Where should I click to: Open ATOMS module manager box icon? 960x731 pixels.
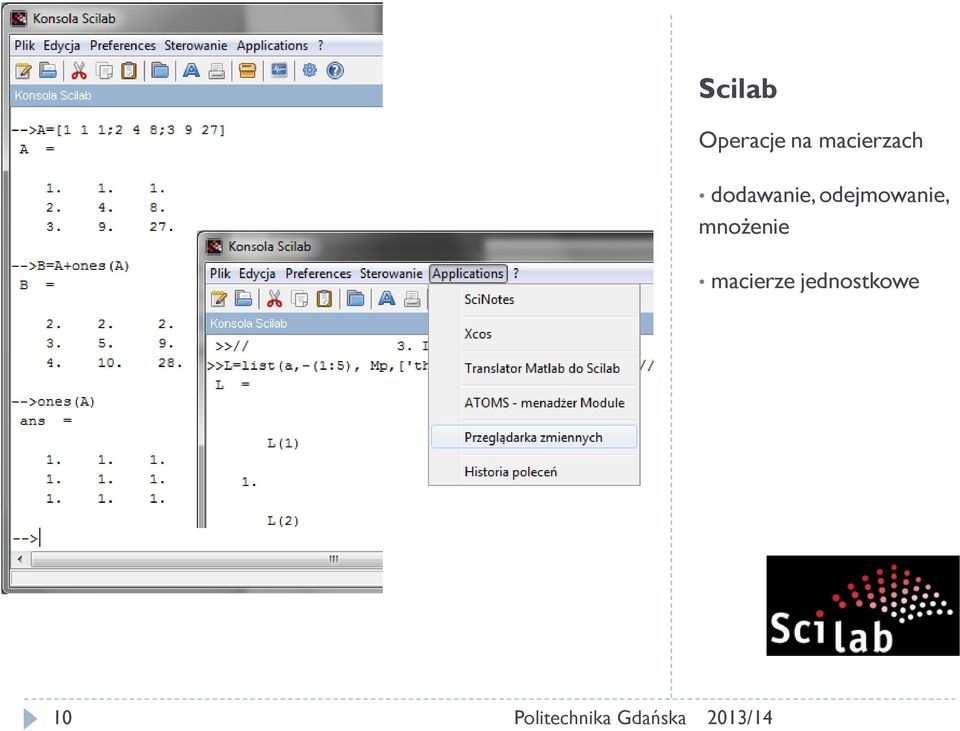[247, 71]
